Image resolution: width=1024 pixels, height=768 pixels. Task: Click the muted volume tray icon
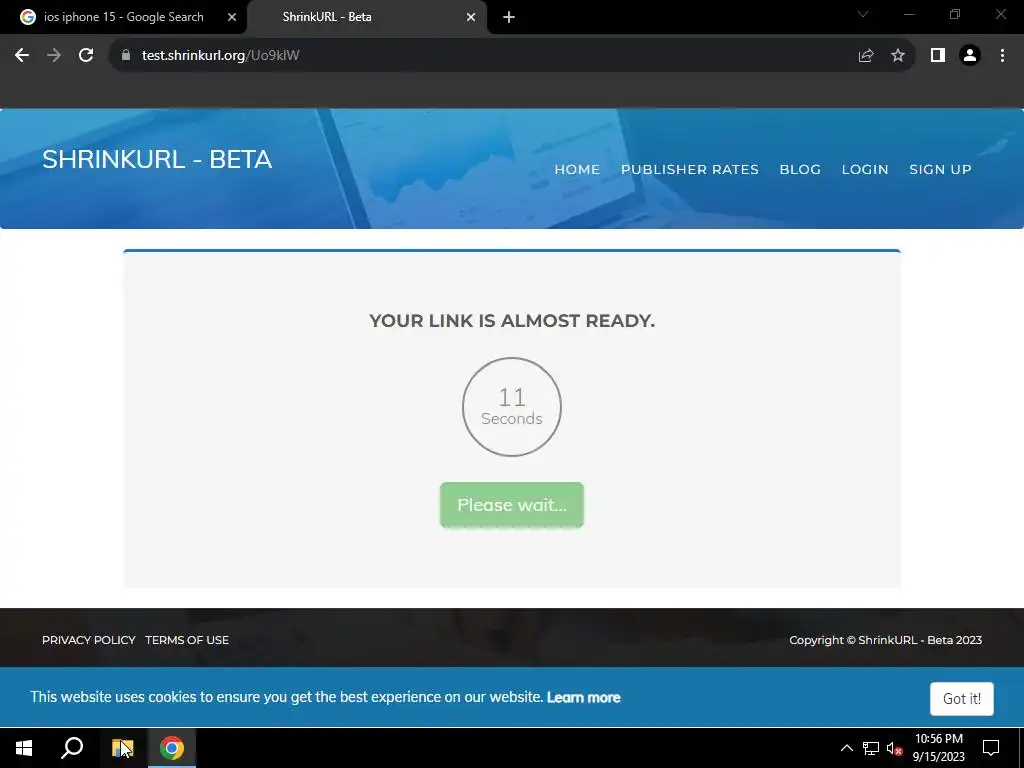(x=895, y=748)
